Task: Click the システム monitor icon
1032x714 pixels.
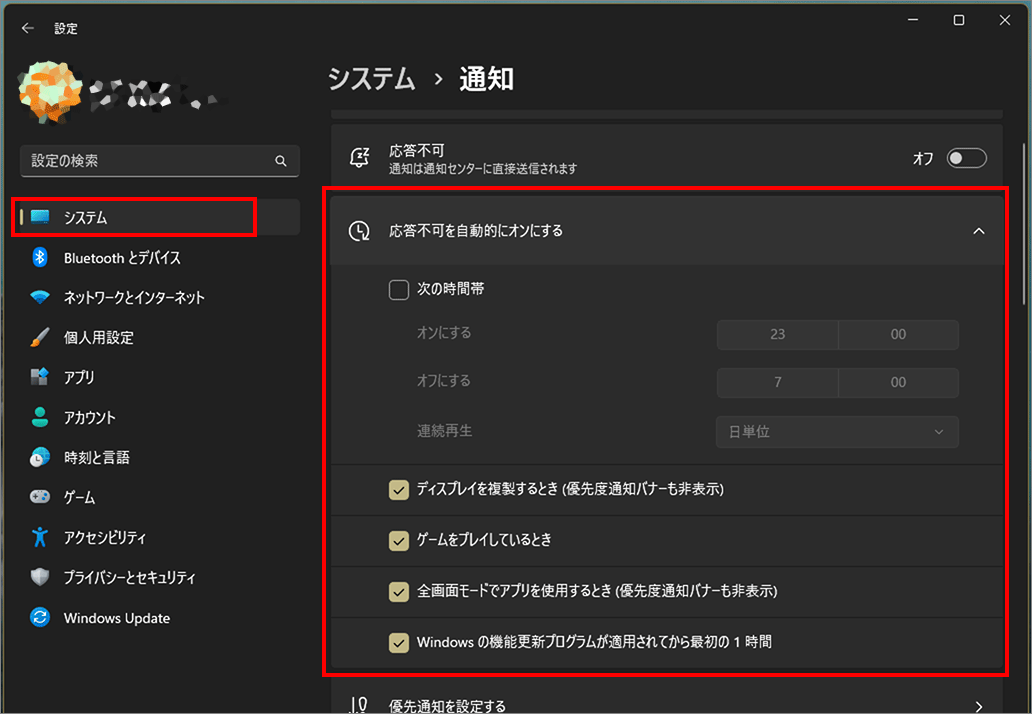Action: click(x=40, y=217)
